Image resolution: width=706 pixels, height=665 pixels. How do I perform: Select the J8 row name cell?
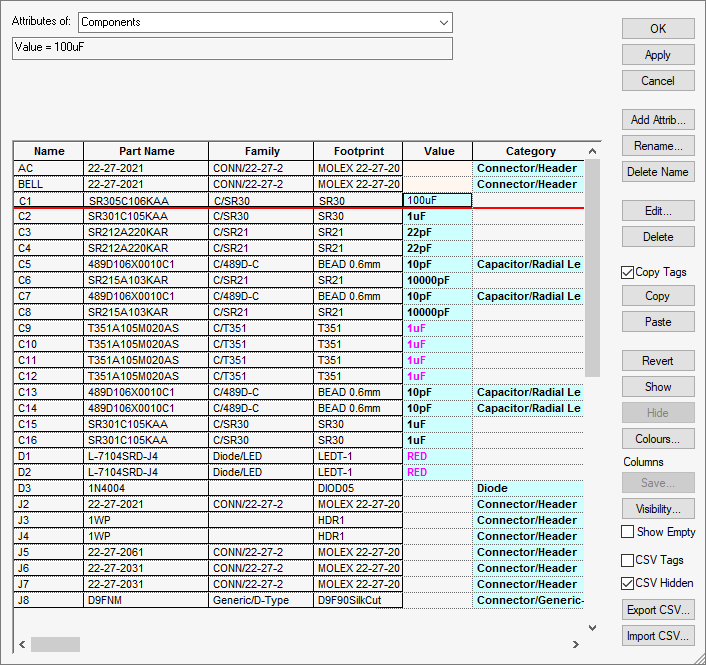pyautogui.click(x=48, y=600)
